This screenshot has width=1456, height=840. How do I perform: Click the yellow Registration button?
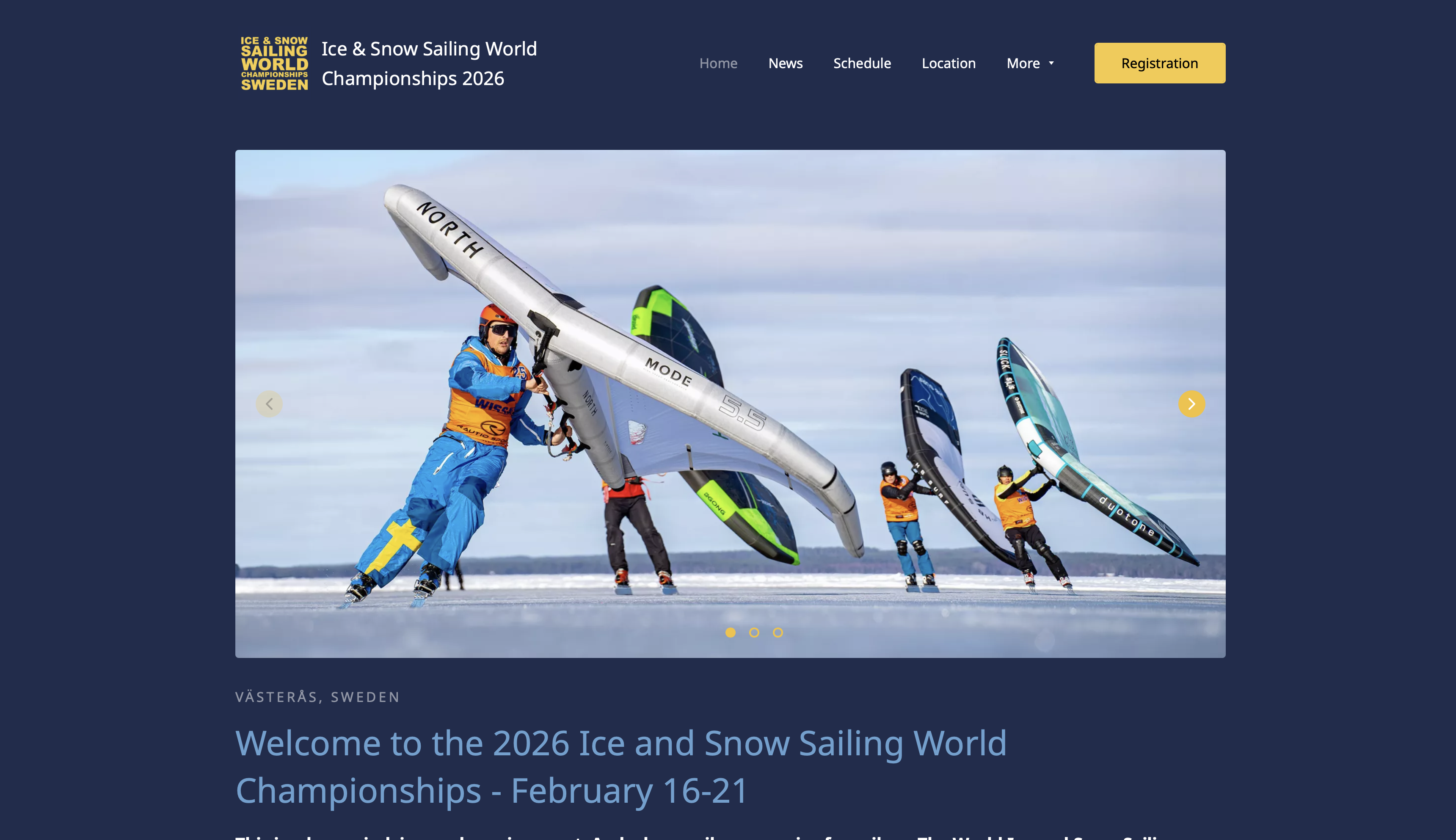(1160, 63)
